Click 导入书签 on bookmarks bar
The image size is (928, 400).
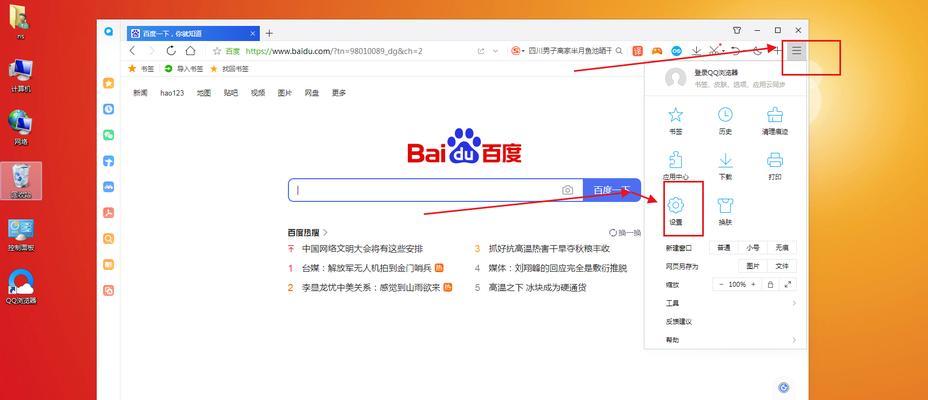[184, 69]
